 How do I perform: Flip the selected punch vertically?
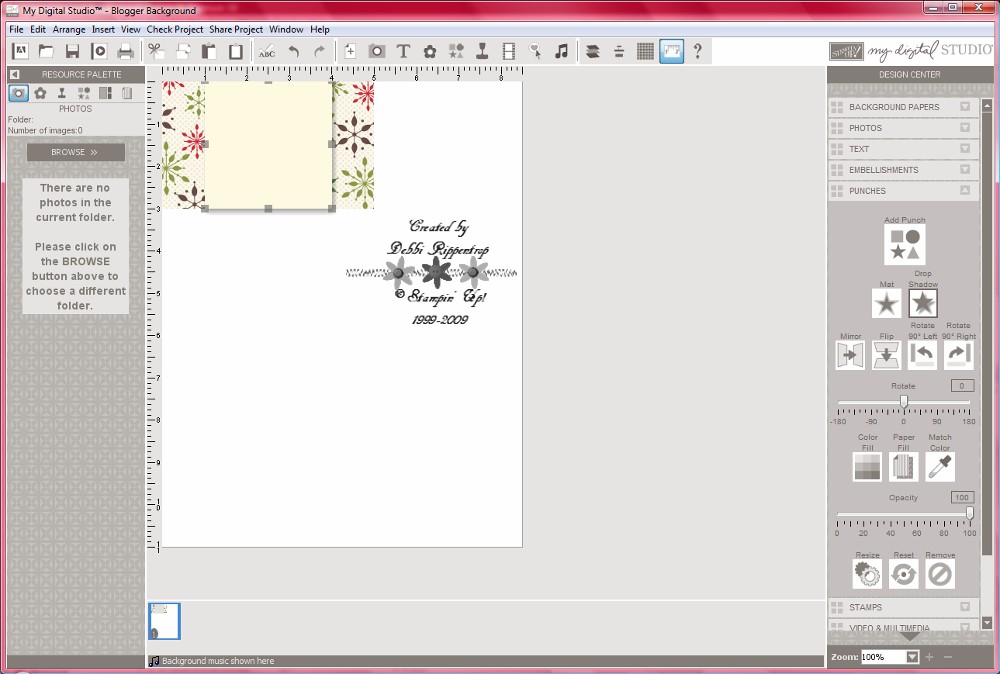pos(886,355)
